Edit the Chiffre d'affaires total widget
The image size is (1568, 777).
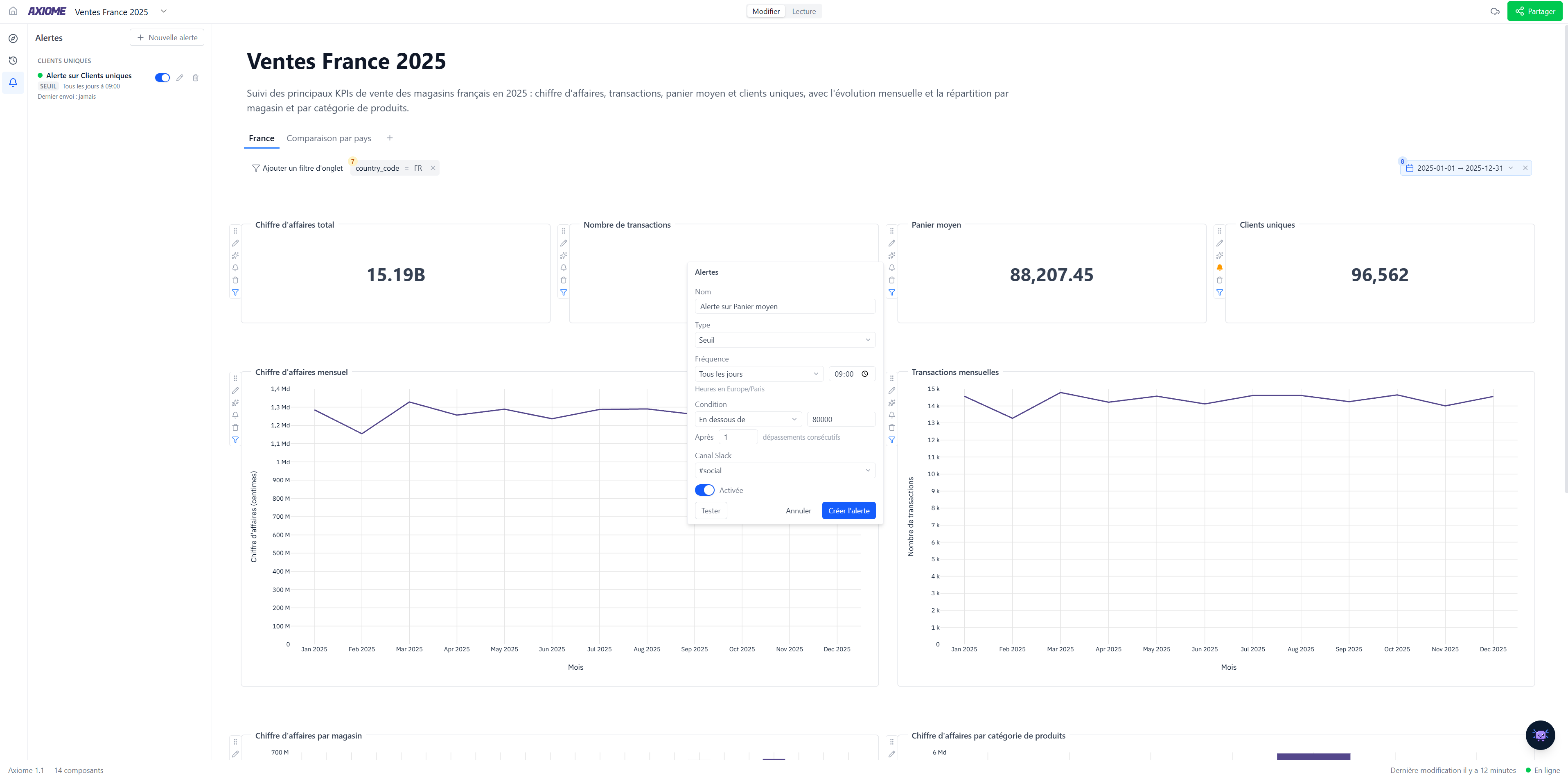[235, 243]
